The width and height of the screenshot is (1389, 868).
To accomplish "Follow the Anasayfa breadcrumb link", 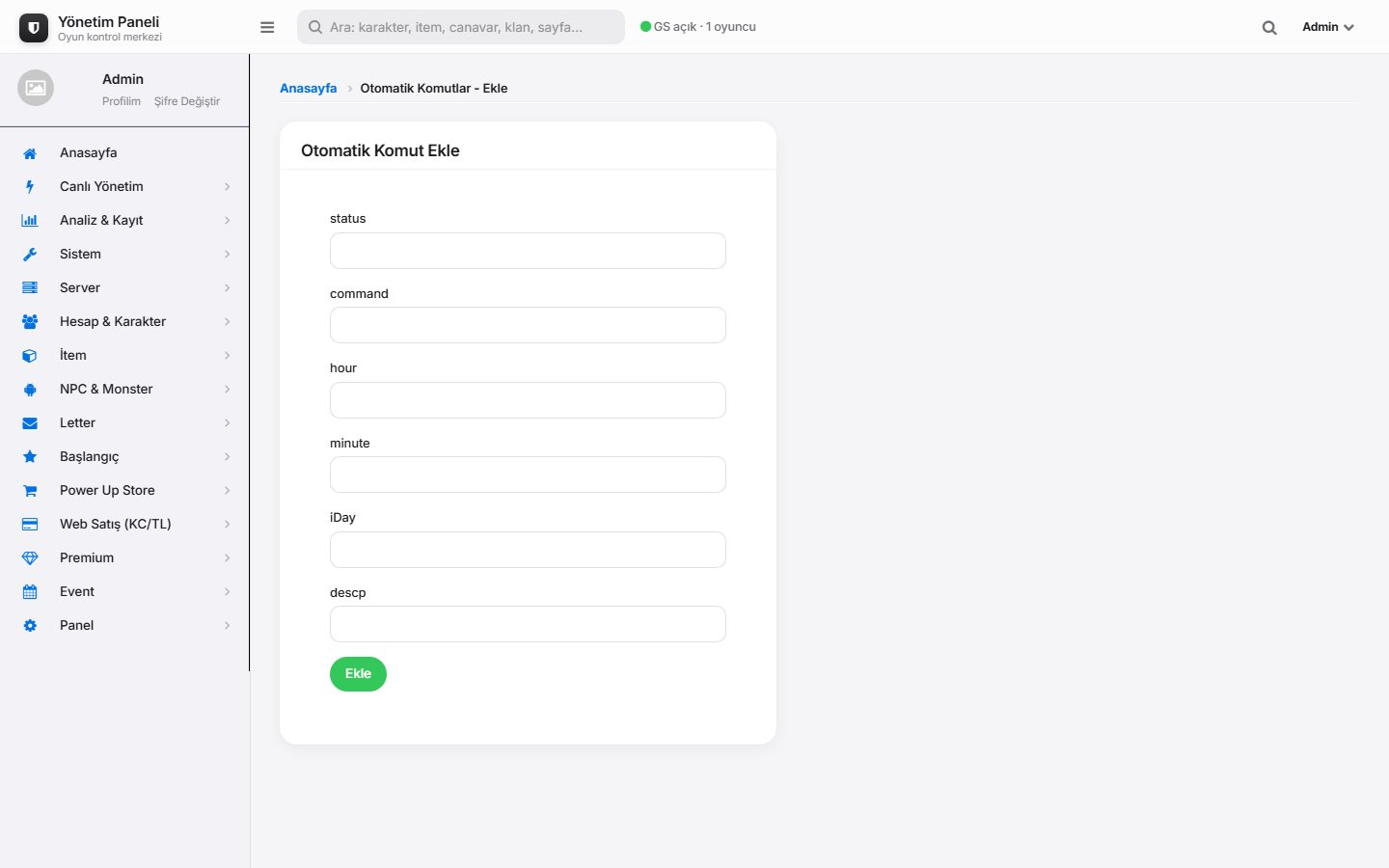I will click(309, 88).
